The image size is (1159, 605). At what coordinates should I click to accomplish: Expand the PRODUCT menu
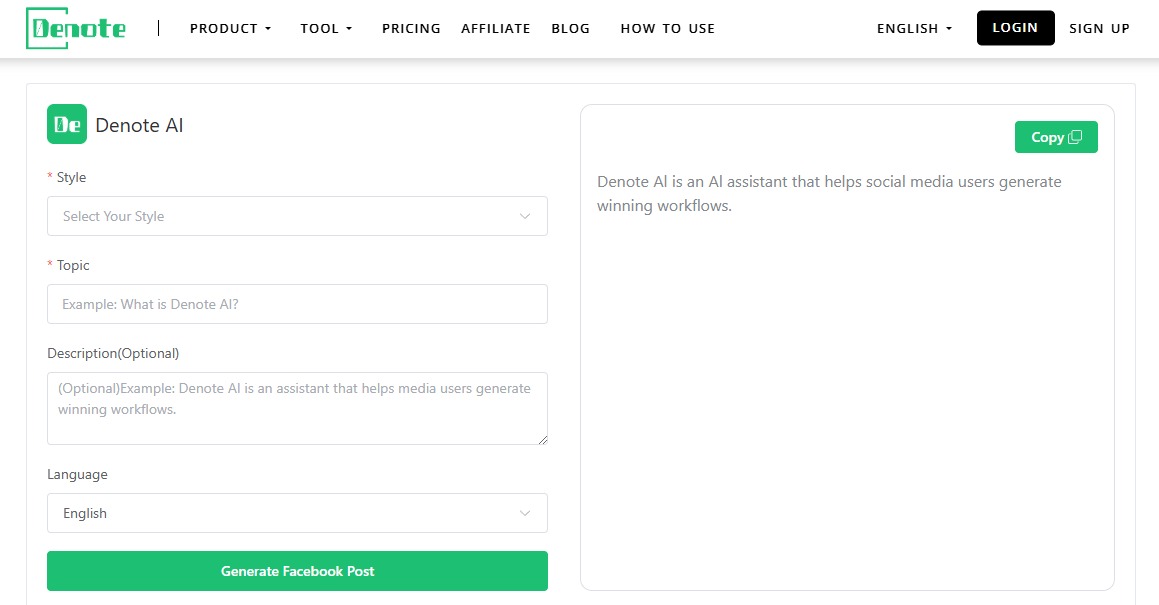[230, 29]
